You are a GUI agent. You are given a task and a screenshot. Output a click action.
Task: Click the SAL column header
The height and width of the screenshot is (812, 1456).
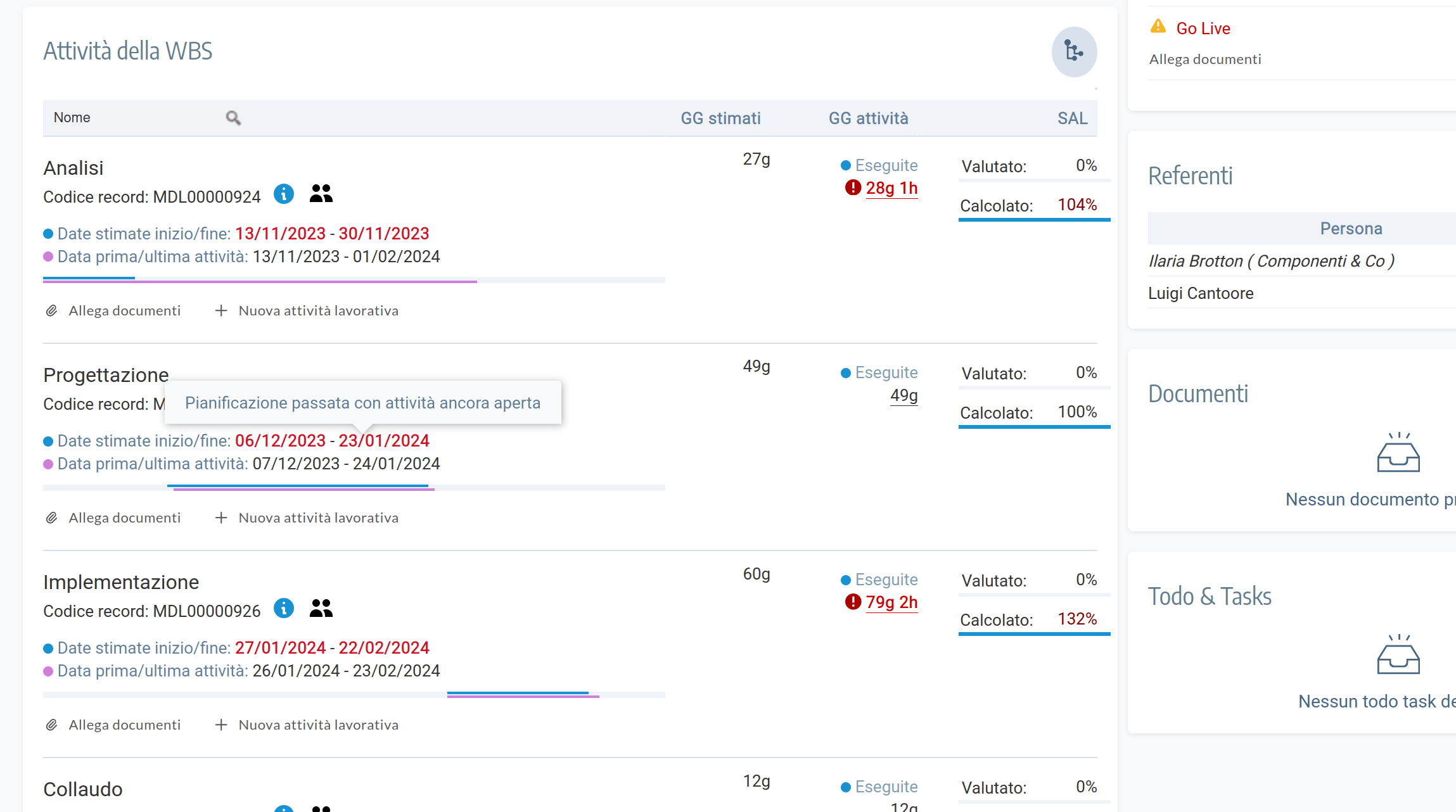(x=1072, y=118)
